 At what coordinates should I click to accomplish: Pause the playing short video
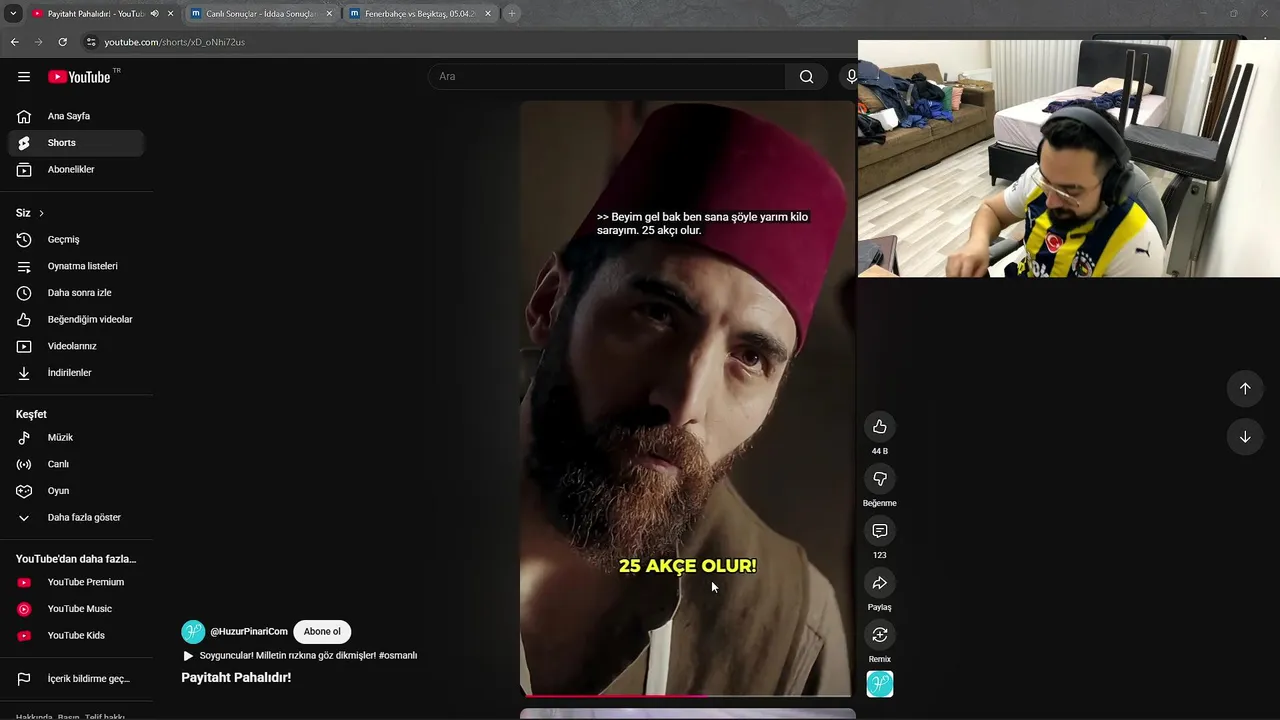(687, 398)
